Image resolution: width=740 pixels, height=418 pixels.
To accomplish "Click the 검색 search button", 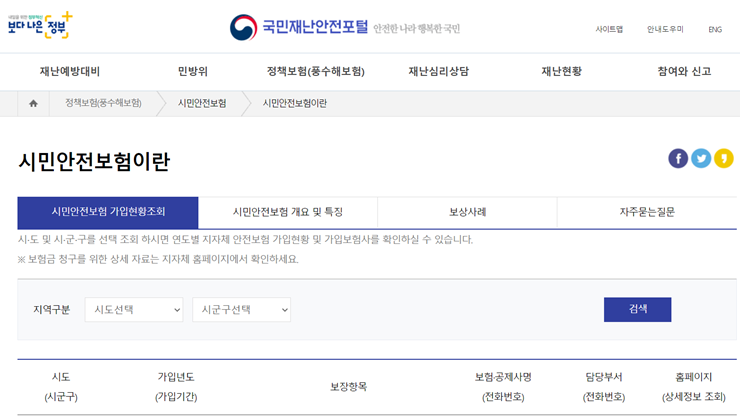I will (638, 309).
